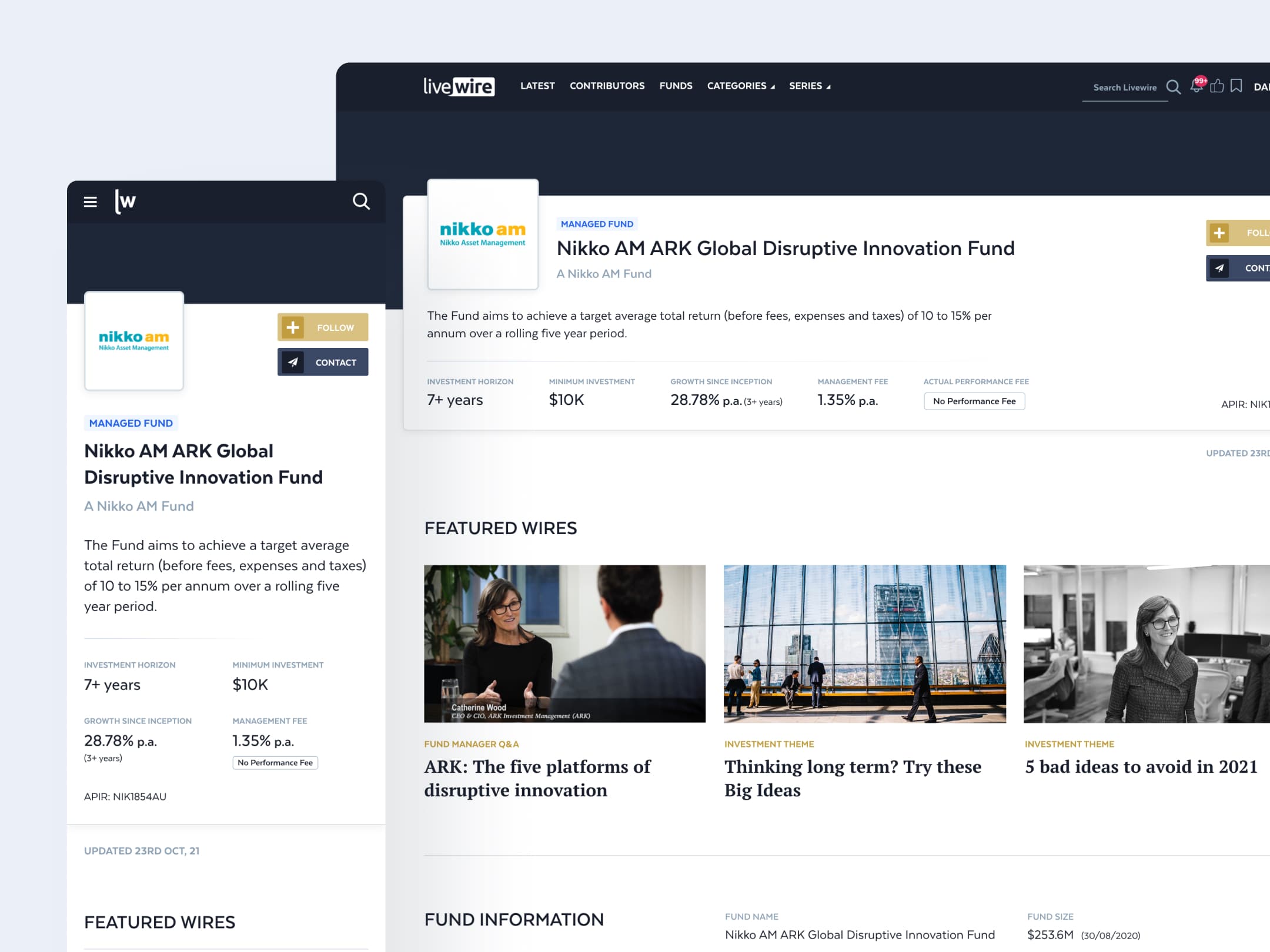1270x952 pixels.
Task: Click the thumbs-up liked icon in header
Action: (1217, 86)
